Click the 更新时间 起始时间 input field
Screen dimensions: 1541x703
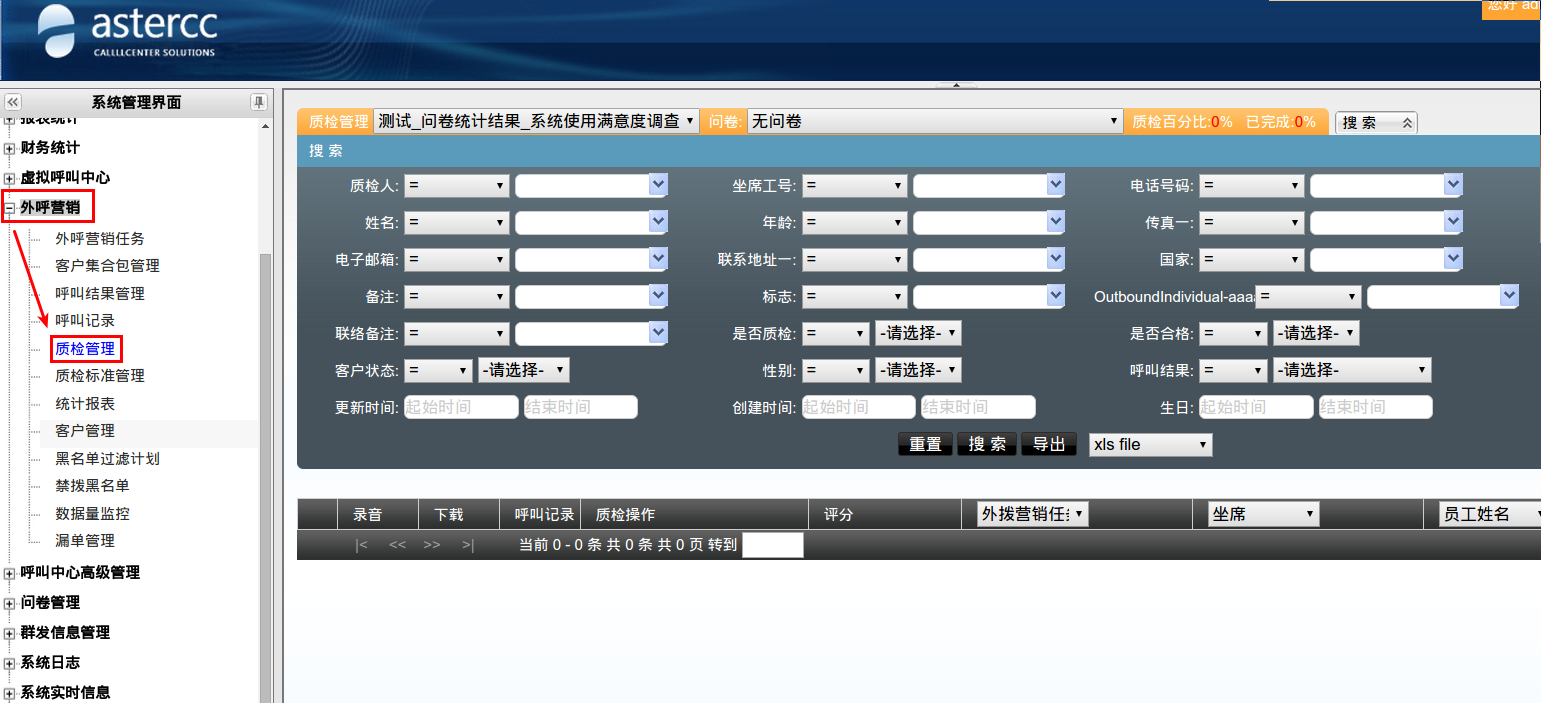point(461,407)
